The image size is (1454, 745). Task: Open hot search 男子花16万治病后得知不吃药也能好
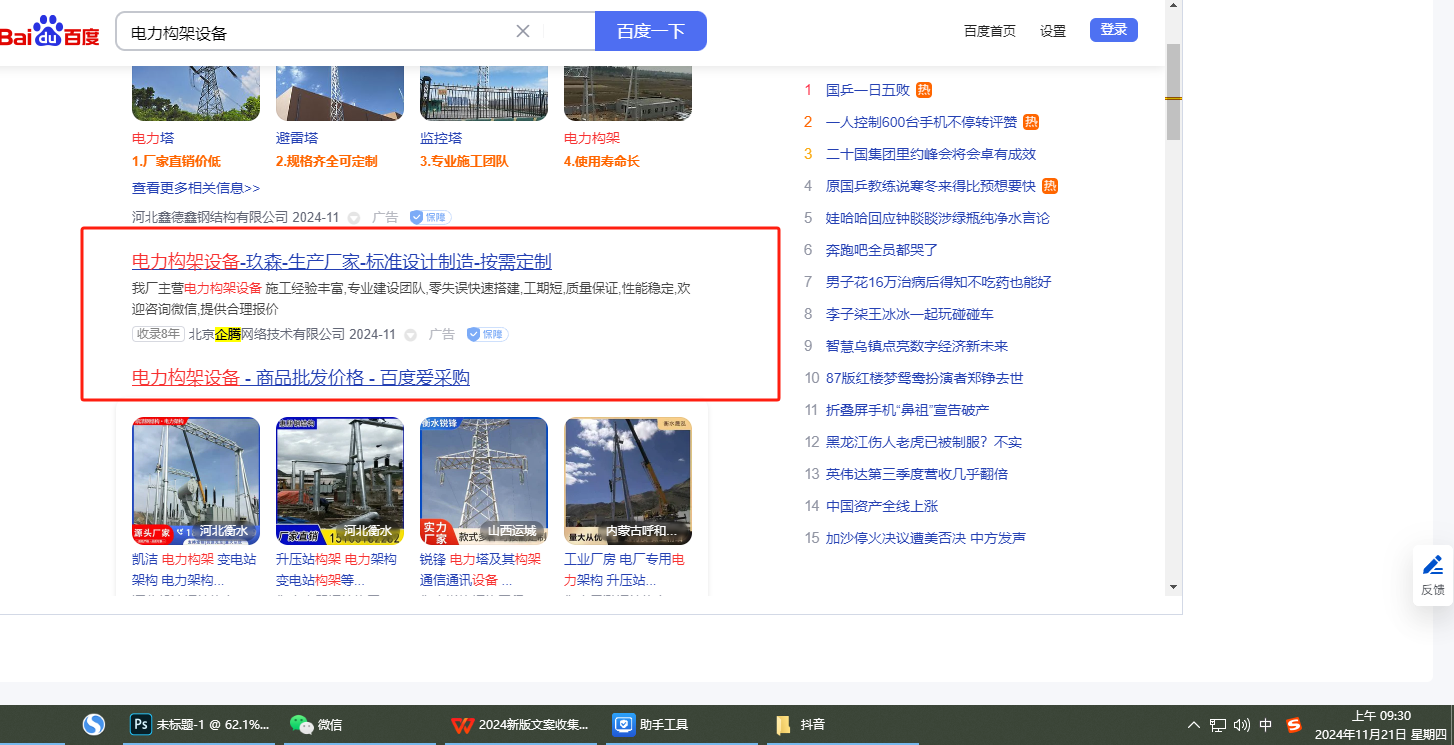pos(939,282)
